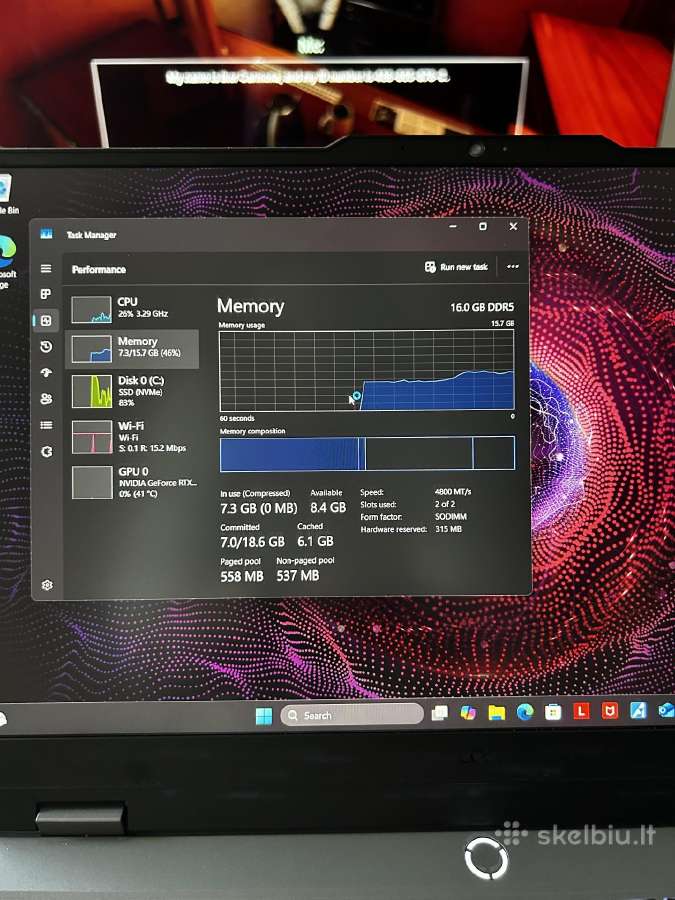Screen dimensions: 675x900
Task: Select the Memory performance entry
Action: pos(133,348)
